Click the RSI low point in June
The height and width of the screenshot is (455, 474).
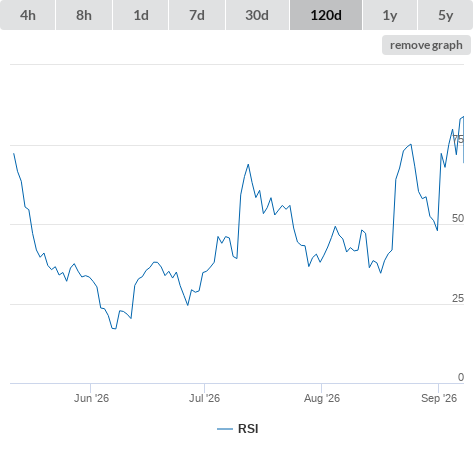coord(114,329)
